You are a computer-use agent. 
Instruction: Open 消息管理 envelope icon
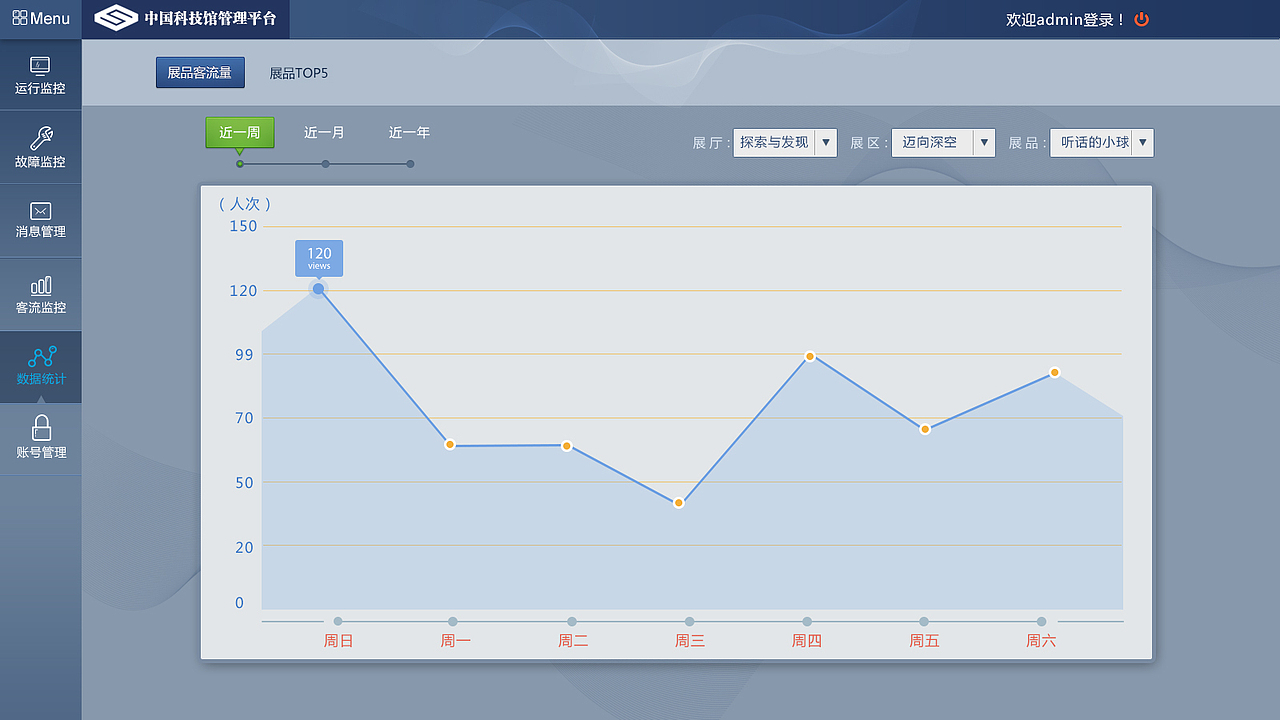[x=40, y=211]
